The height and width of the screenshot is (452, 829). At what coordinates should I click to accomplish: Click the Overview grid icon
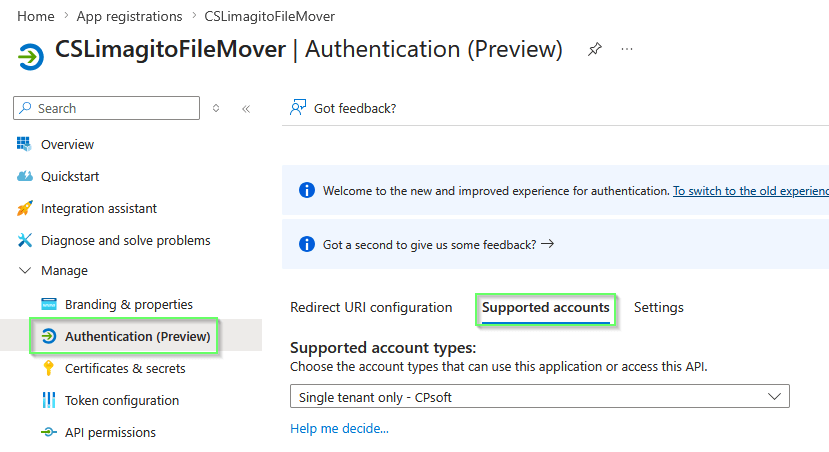[24, 144]
